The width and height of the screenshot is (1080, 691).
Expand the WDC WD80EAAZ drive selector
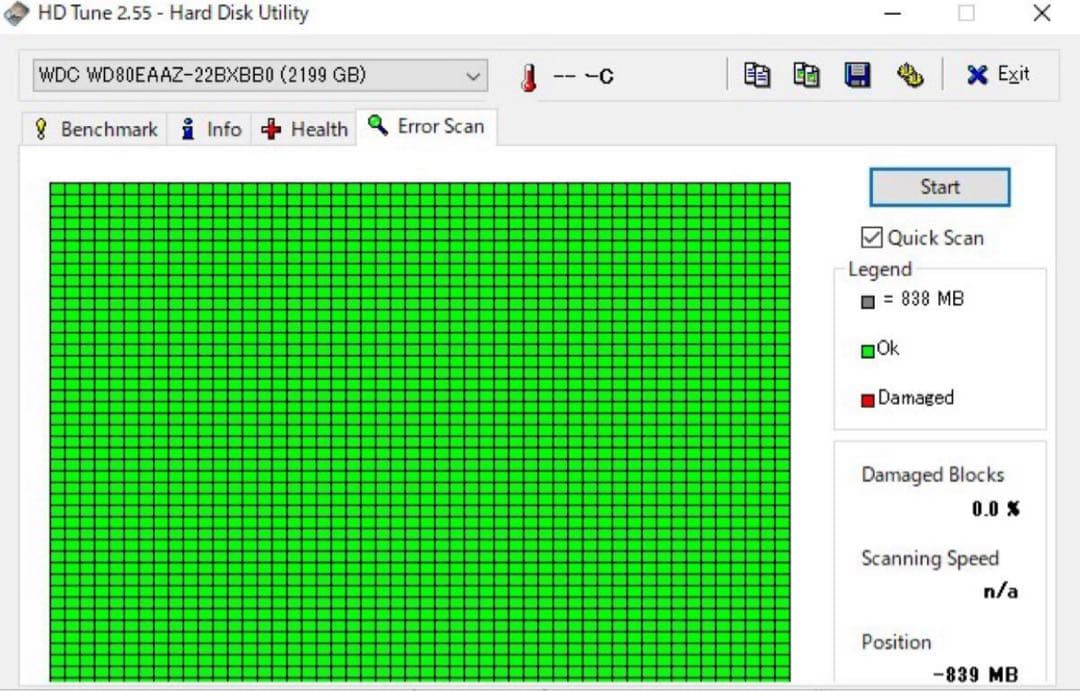click(472, 75)
